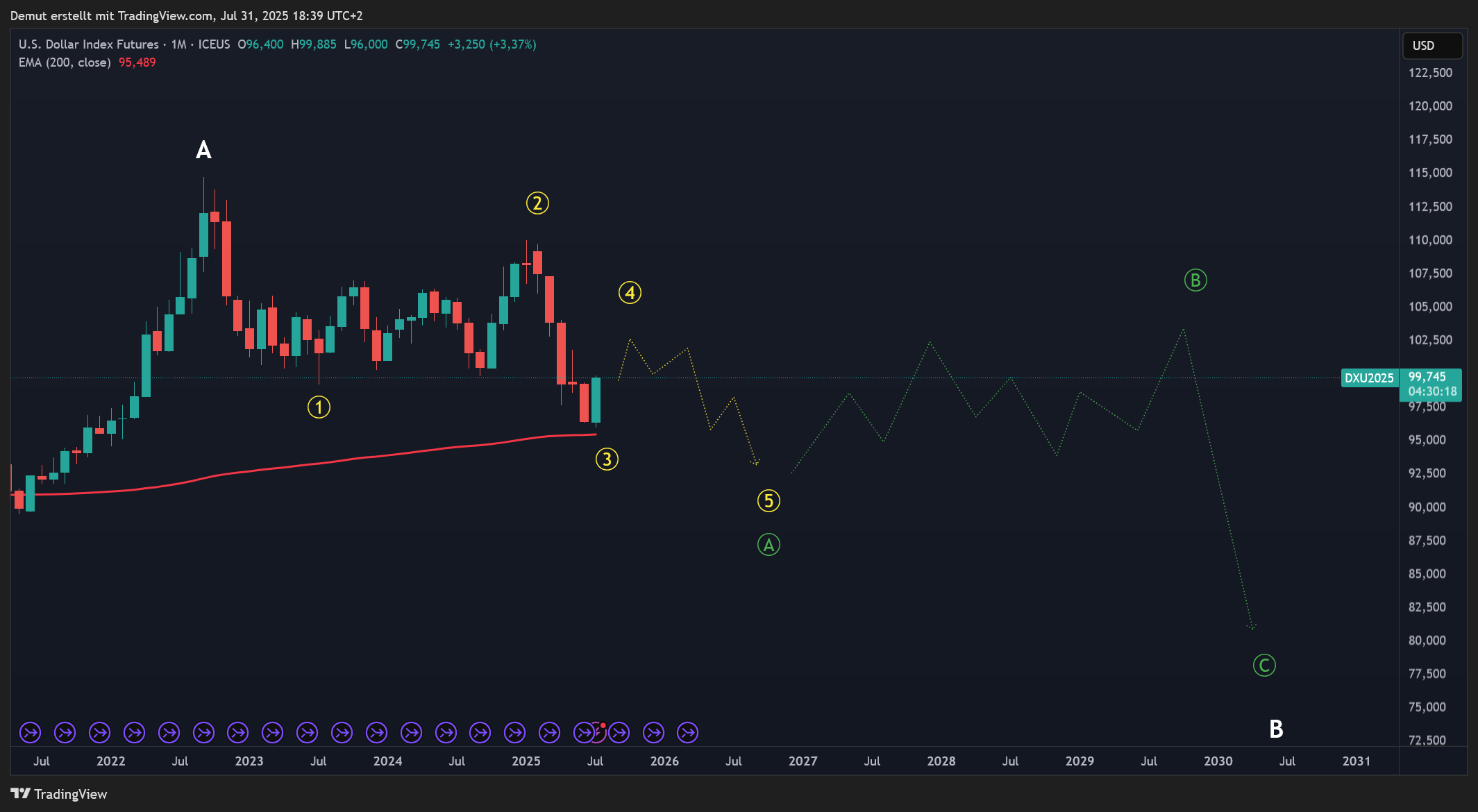This screenshot has height=812, width=1478.
Task: Click the 2030 label on time axis
Action: (1218, 761)
